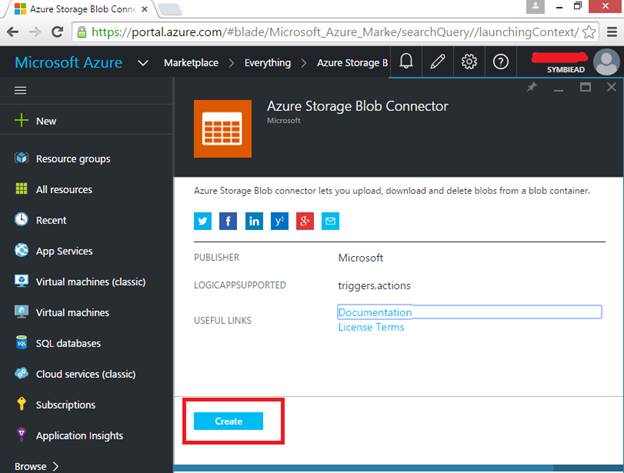Click the Marketplace breadcrumb
Screen dimensions: 624x473
tap(191, 63)
